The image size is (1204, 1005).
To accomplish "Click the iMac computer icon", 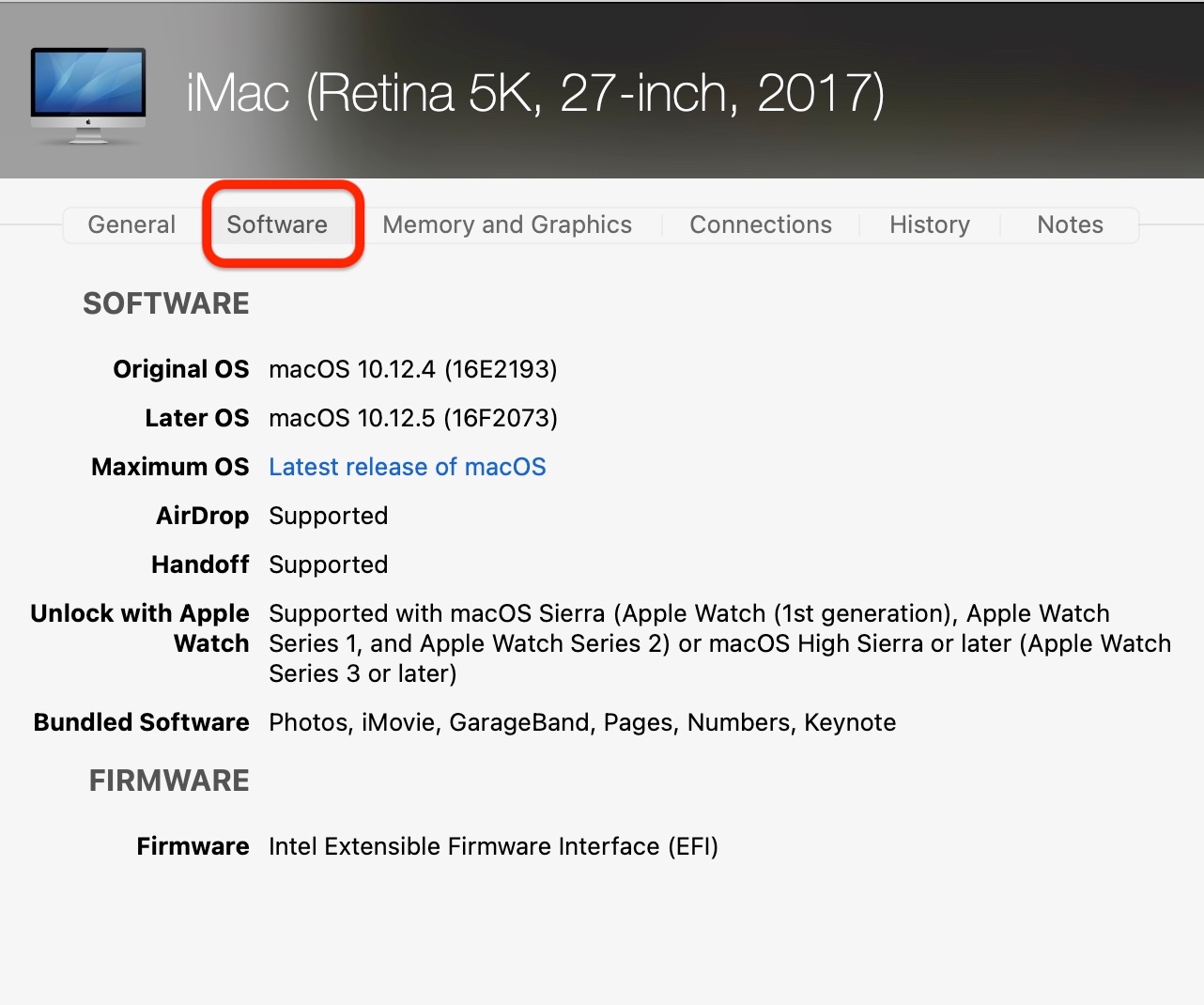I will (88, 96).
